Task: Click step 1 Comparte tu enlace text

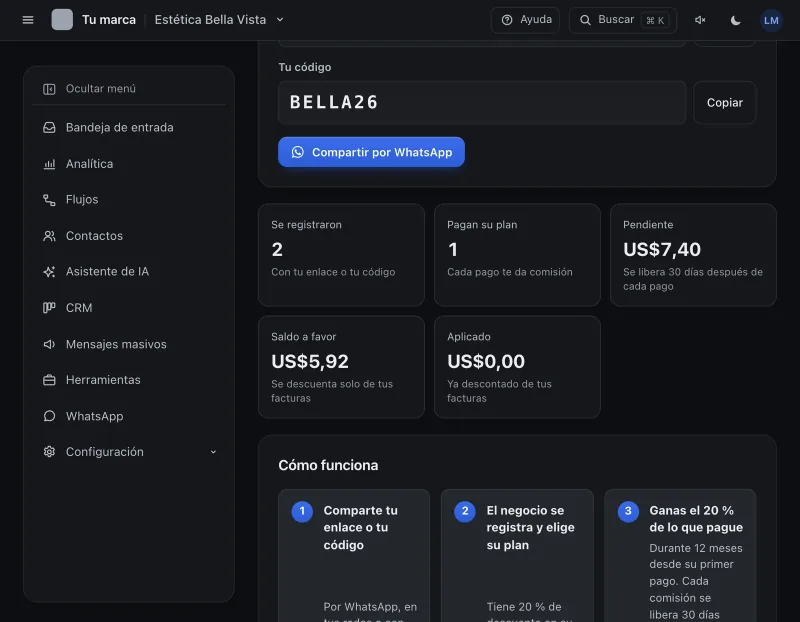Action: click(x=360, y=528)
